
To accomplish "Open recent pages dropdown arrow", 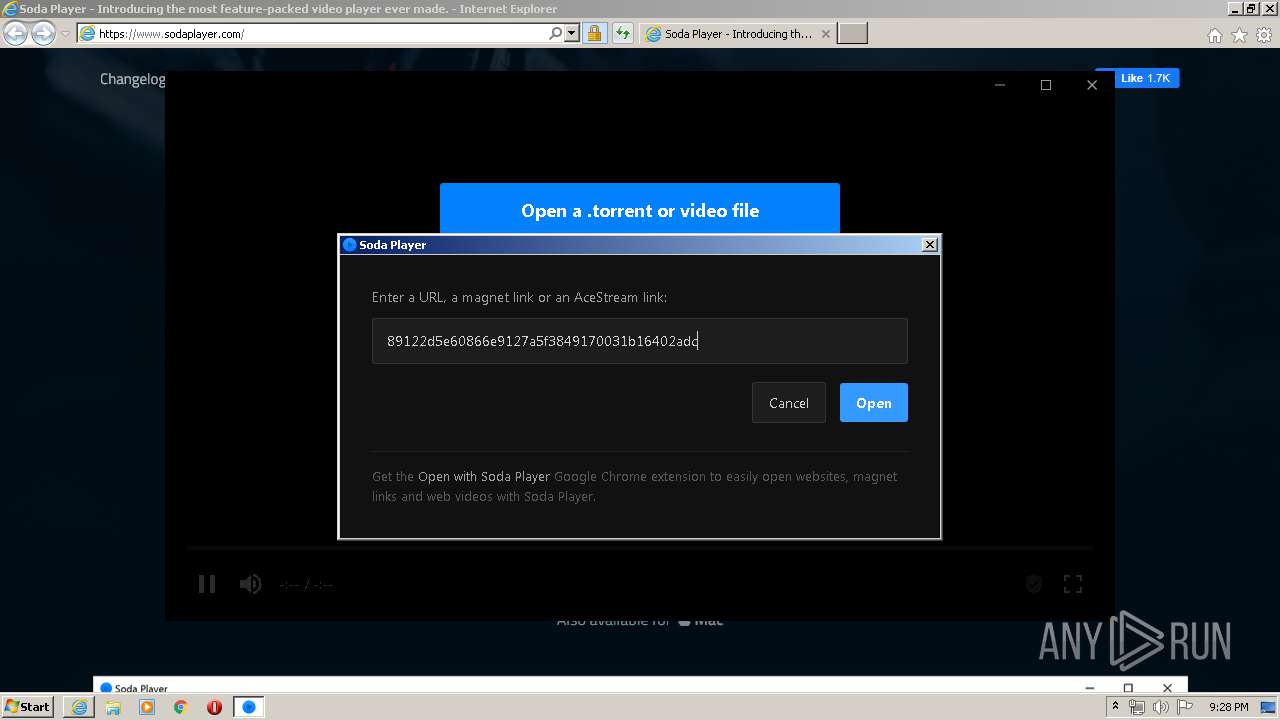I will tap(65, 34).
